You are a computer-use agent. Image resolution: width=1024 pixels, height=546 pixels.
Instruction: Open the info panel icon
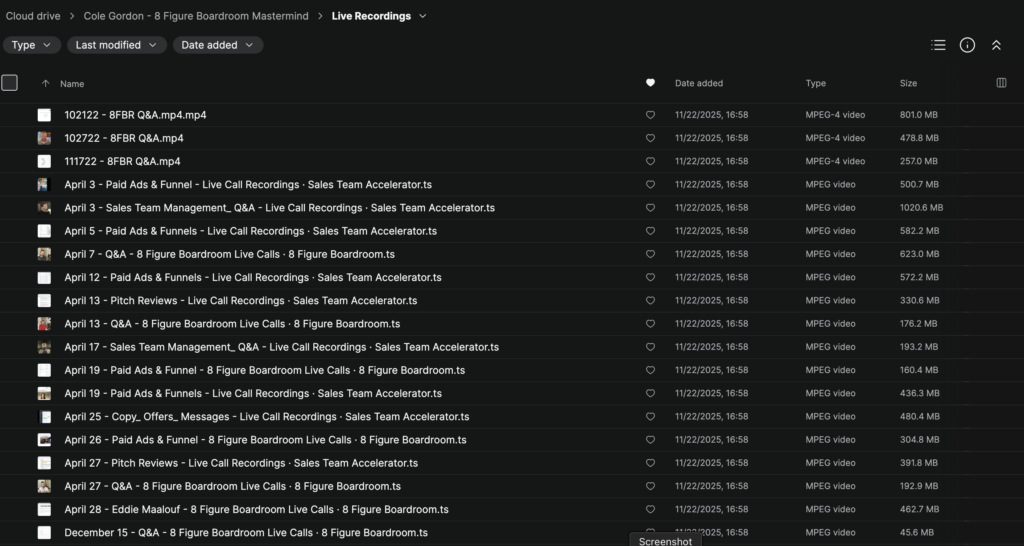tap(967, 45)
